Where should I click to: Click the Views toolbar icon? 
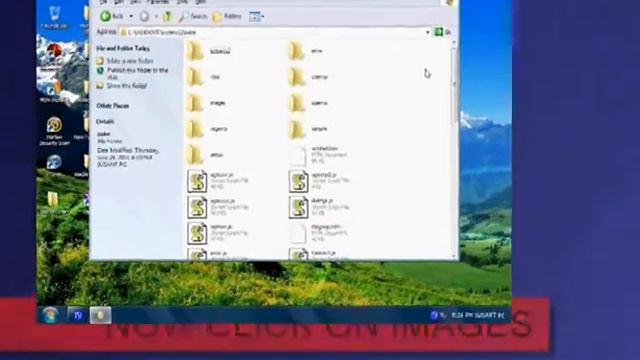pos(254,16)
